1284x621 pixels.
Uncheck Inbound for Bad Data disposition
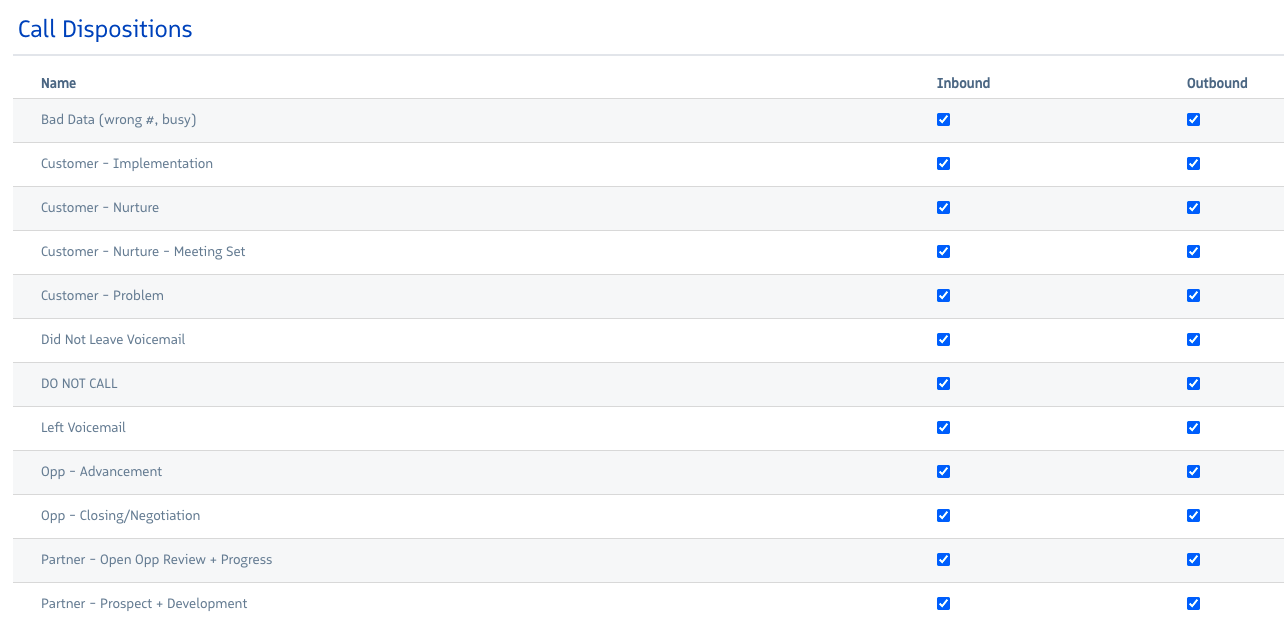(x=943, y=120)
